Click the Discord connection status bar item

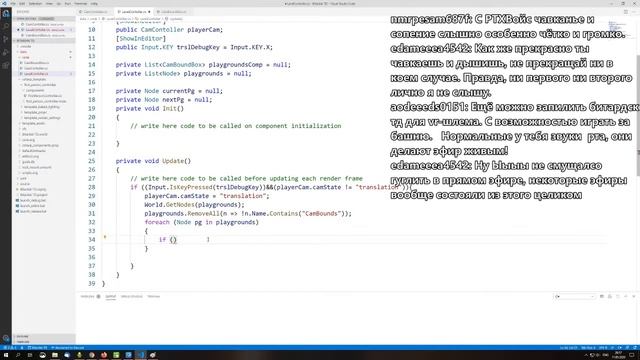click(68, 348)
